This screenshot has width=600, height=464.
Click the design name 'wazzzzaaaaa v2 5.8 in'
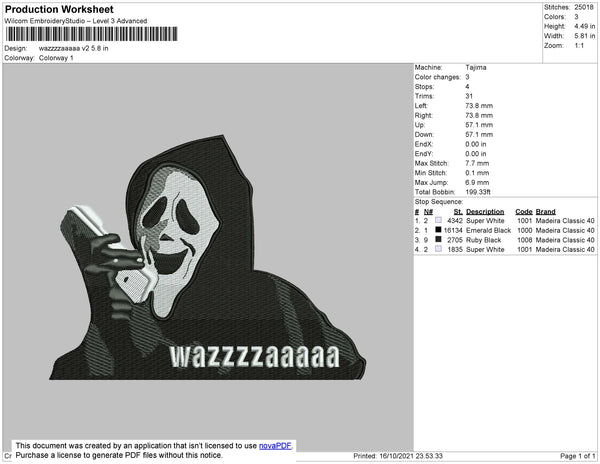[73, 49]
